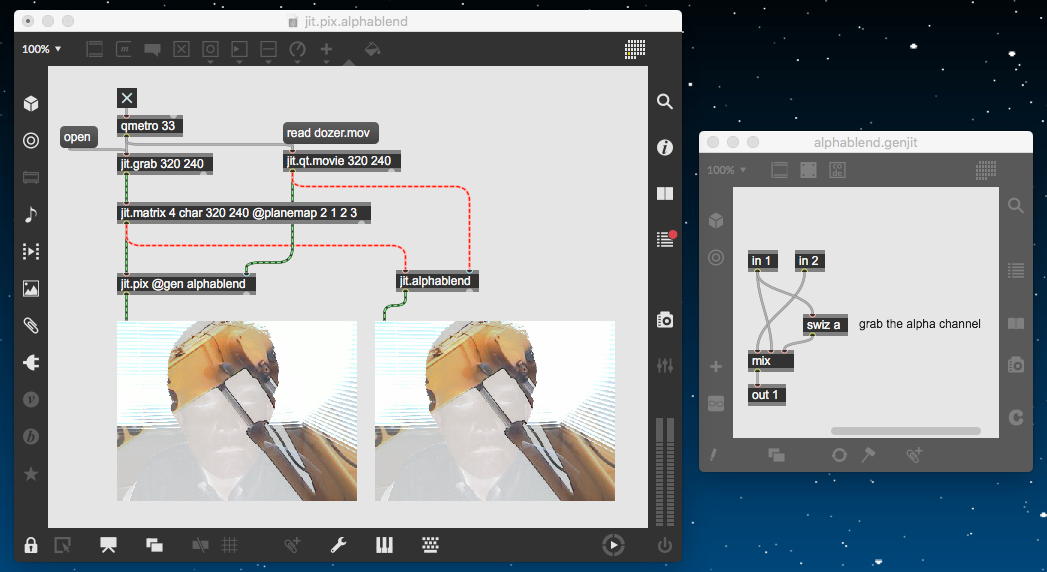Viewport: 1047px width, 572px height.
Task: Click the right video preview under jit.alphablend
Action: [495, 410]
